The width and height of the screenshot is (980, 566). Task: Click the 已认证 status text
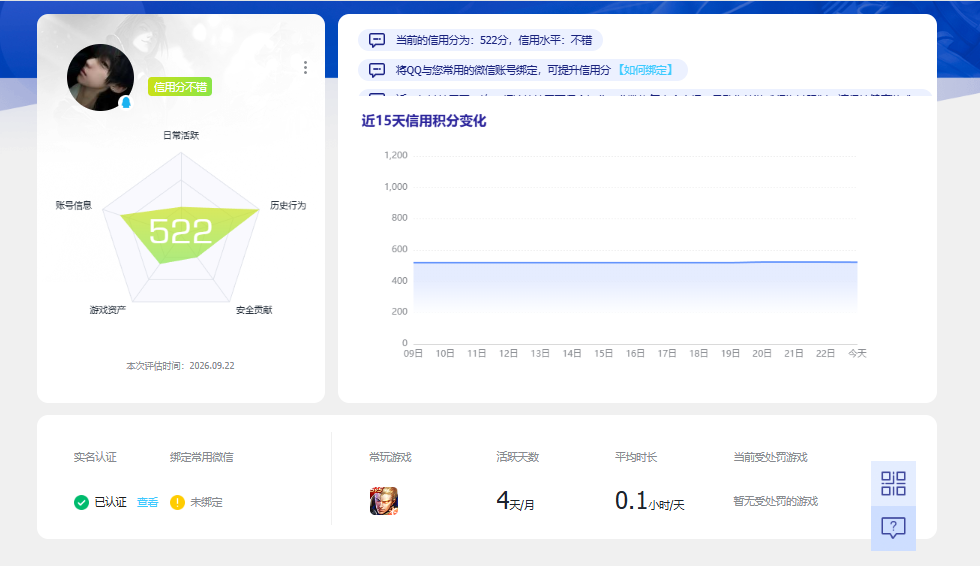111,502
